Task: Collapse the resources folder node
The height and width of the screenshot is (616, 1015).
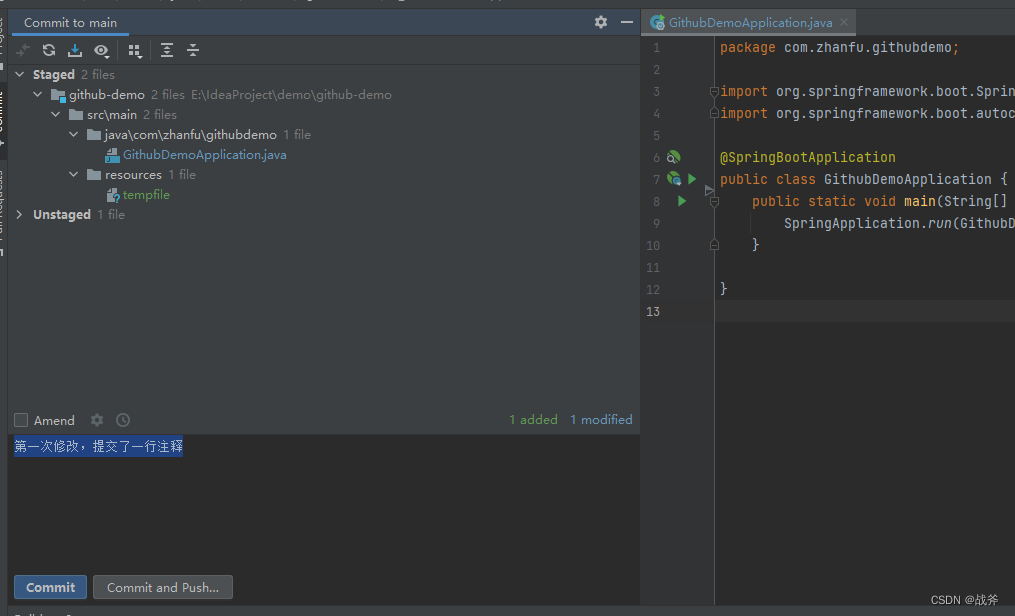Action: 74,175
